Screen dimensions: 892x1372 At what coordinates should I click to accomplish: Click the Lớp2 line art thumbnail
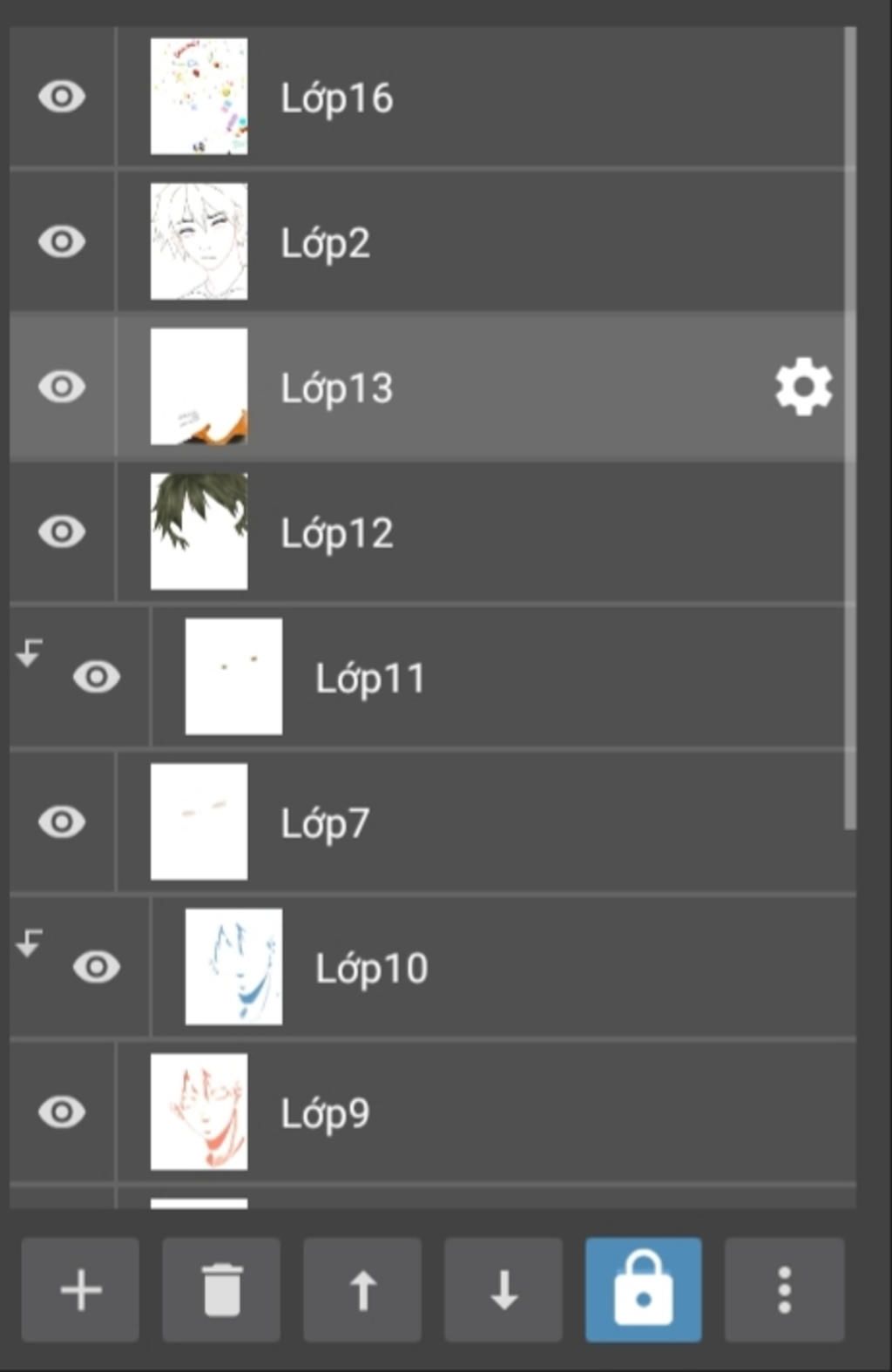pos(199,241)
